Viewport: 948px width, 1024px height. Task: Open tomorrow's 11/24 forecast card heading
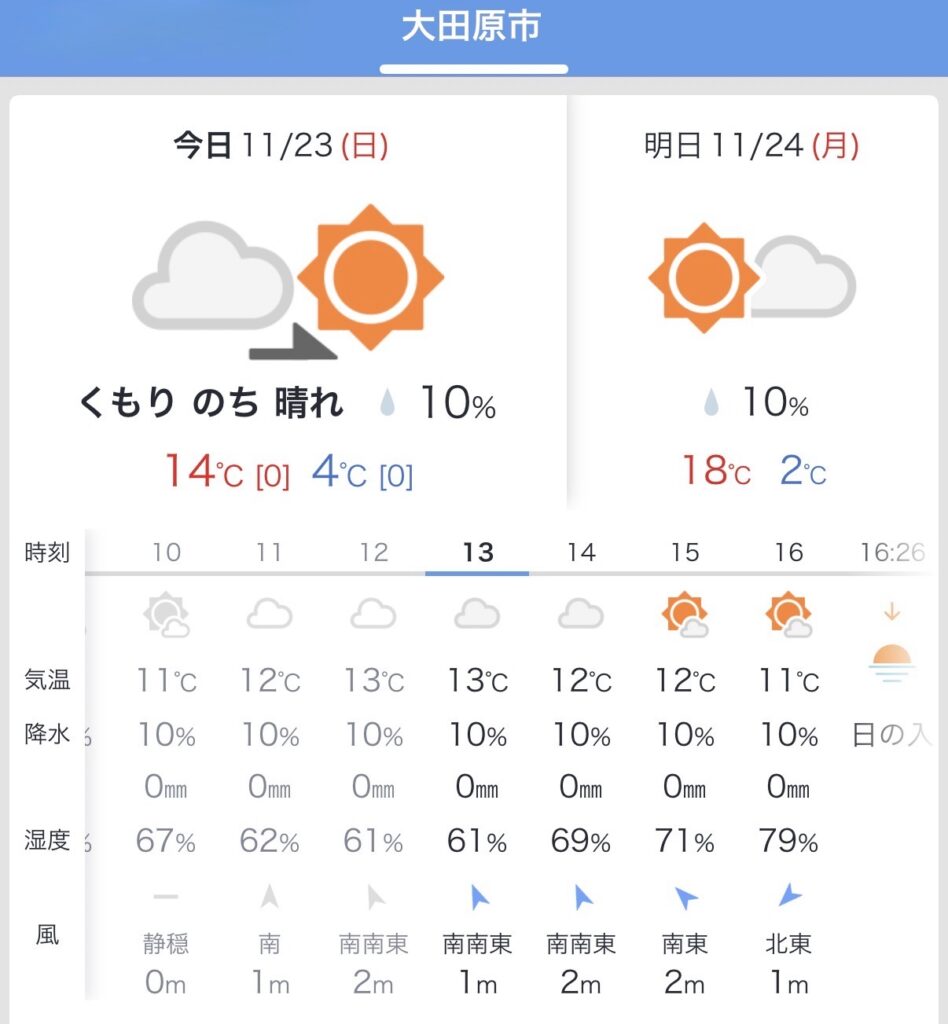(752, 147)
